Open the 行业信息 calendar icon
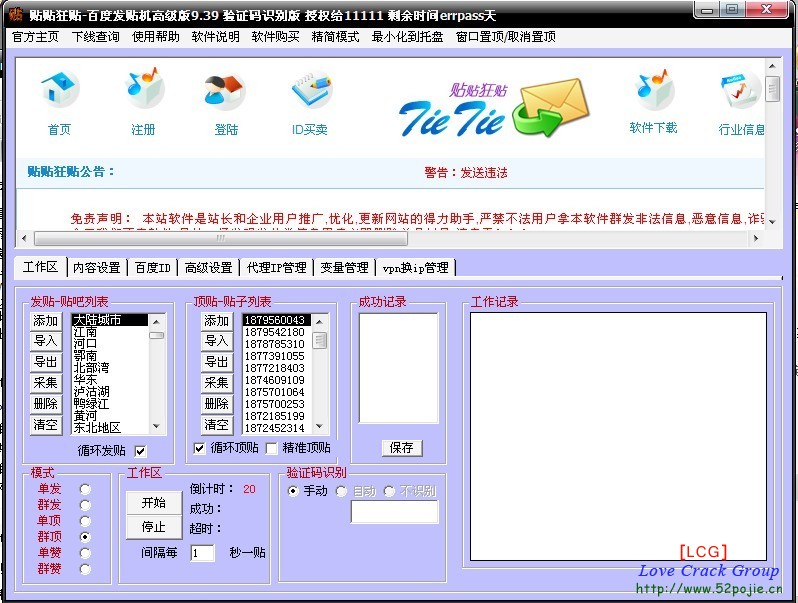 740,90
